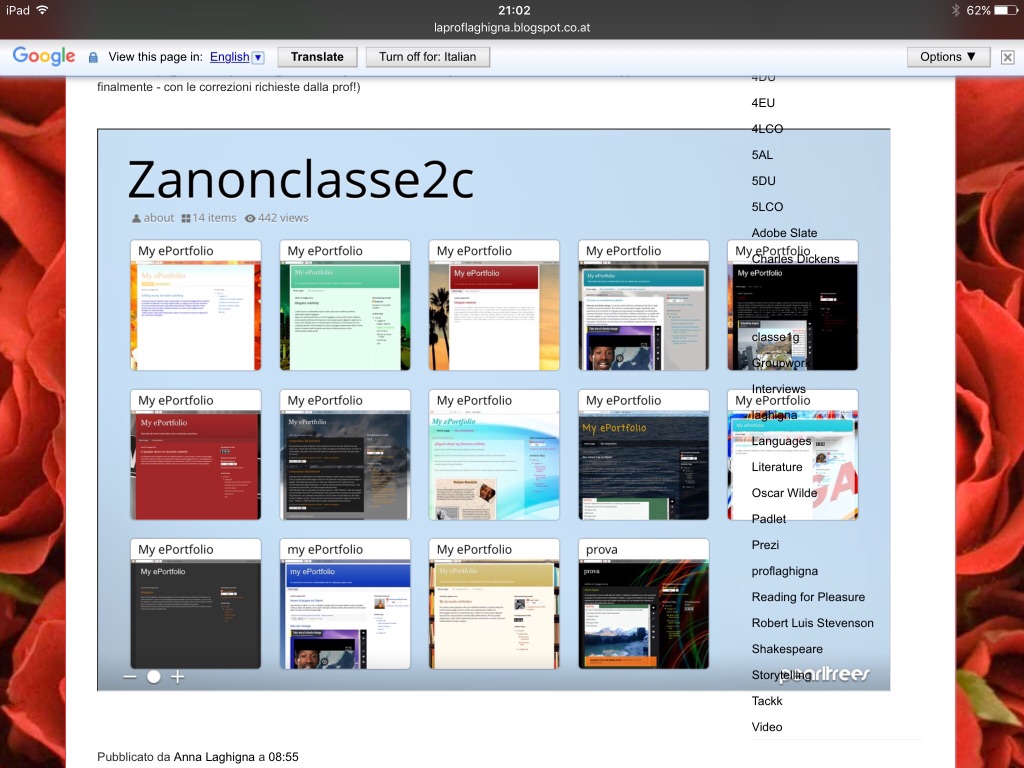Screen dimensions: 1024x768
Task: Close the Google Translate bar
Action: pyautogui.click(x=1007, y=57)
